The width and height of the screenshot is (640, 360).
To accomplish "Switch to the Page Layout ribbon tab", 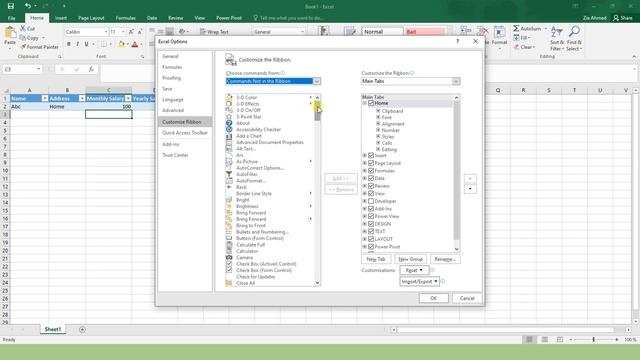I will pos(91,18).
